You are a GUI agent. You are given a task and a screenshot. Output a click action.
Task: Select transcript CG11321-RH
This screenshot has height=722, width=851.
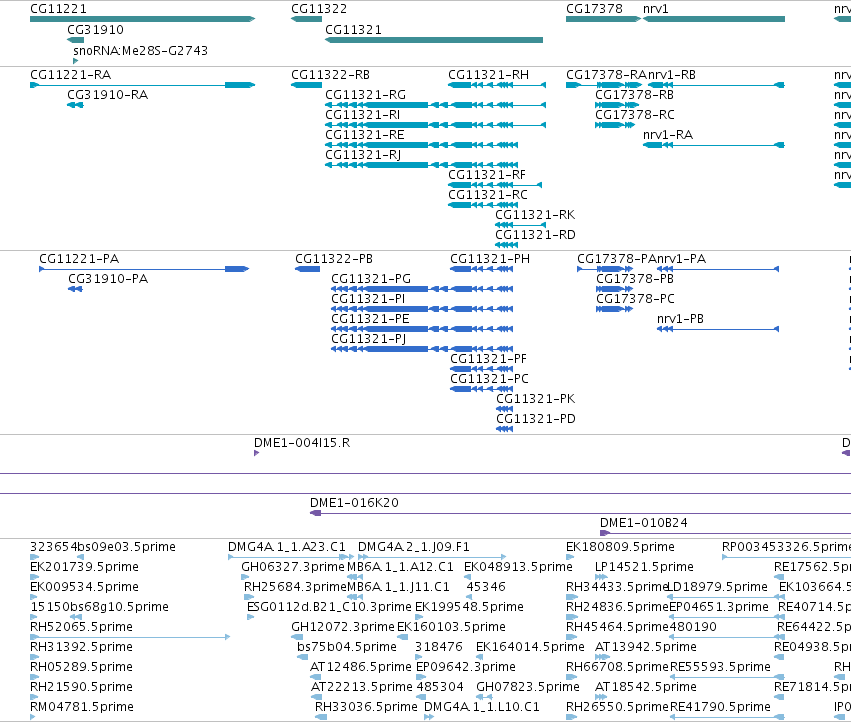coord(497,85)
